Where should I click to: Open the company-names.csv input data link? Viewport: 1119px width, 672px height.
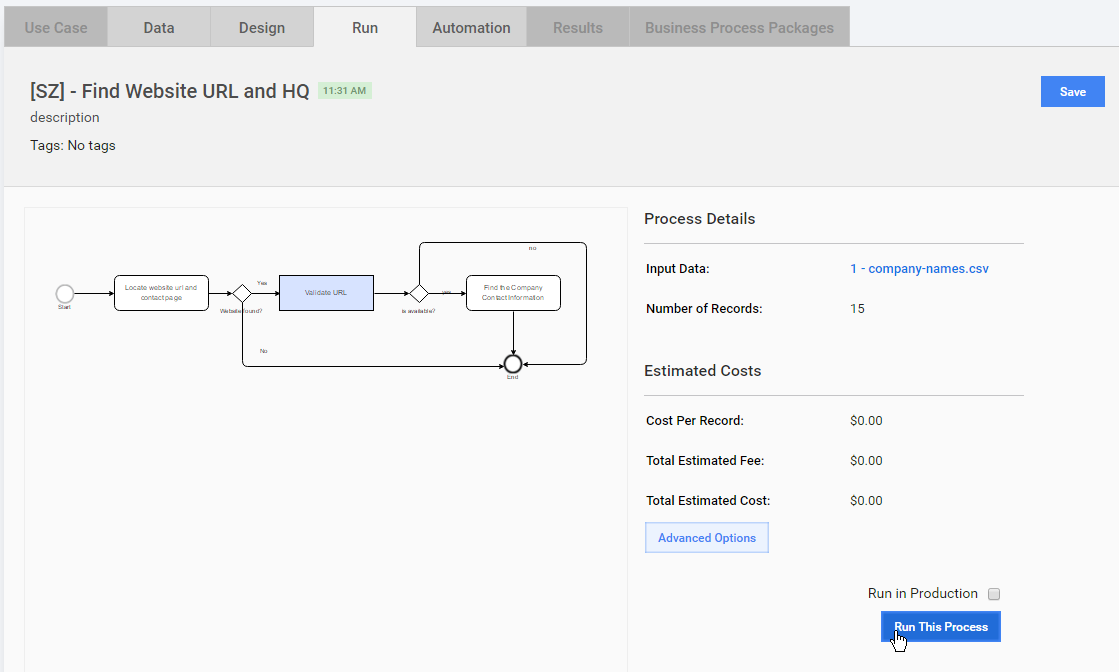coord(919,269)
